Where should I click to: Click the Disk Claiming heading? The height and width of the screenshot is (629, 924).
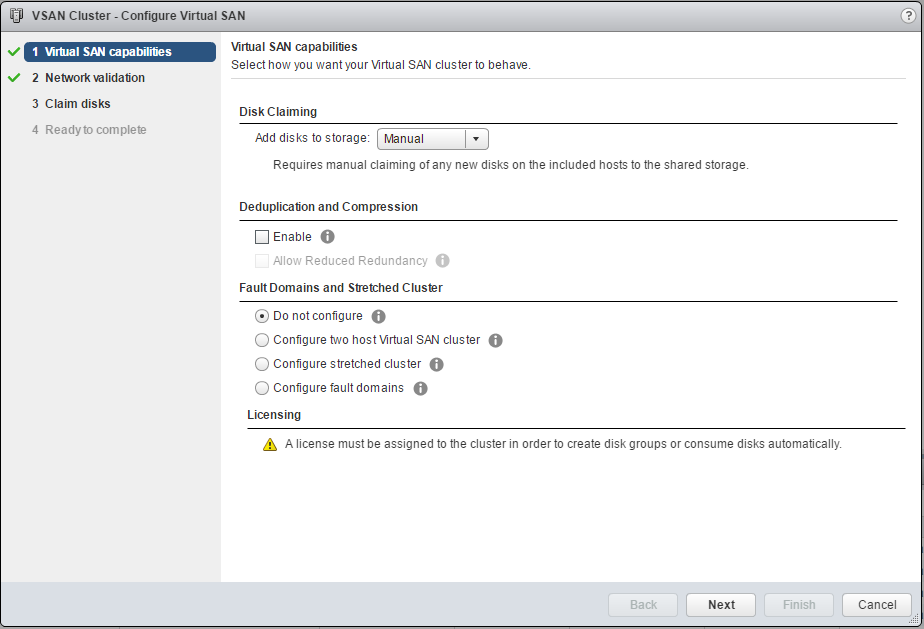(x=278, y=112)
